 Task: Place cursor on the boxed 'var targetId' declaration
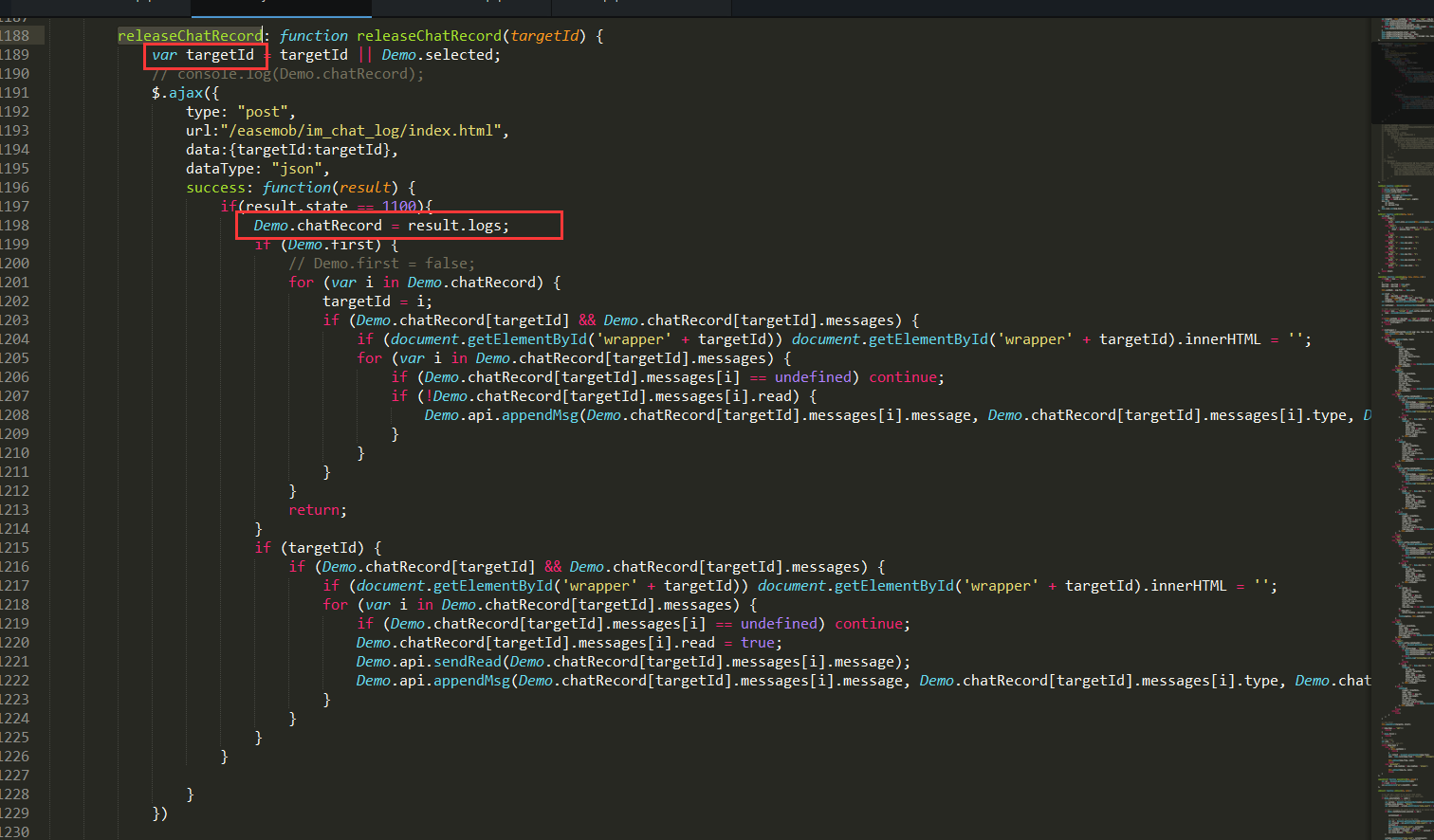[x=205, y=55]
